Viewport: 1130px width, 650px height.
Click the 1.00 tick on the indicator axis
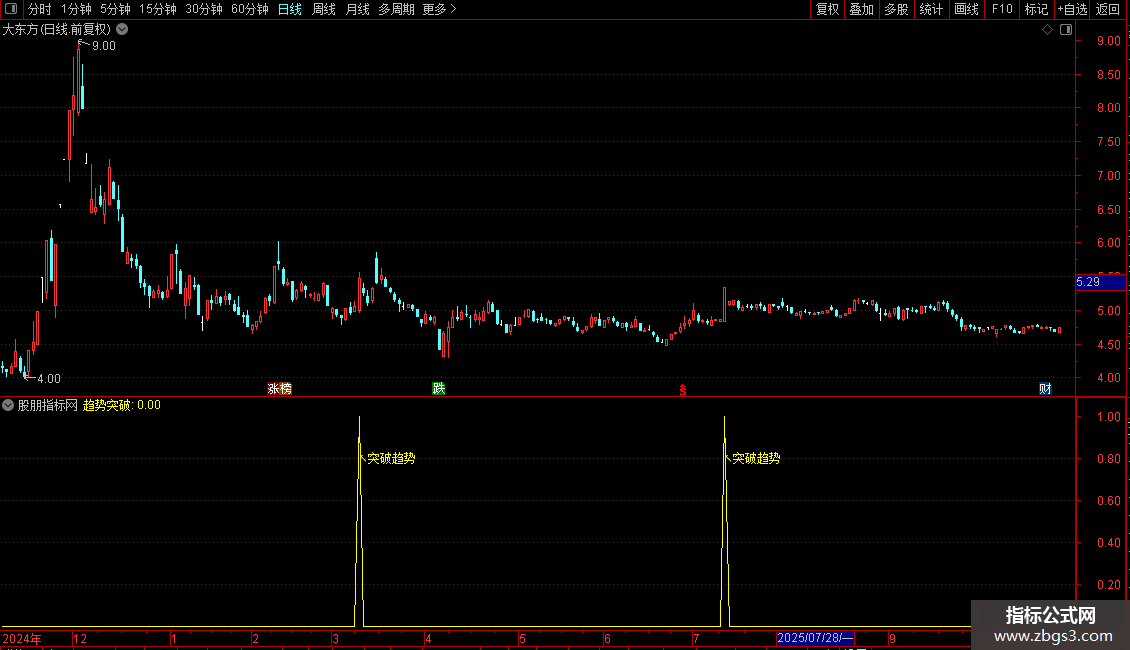1108,417
